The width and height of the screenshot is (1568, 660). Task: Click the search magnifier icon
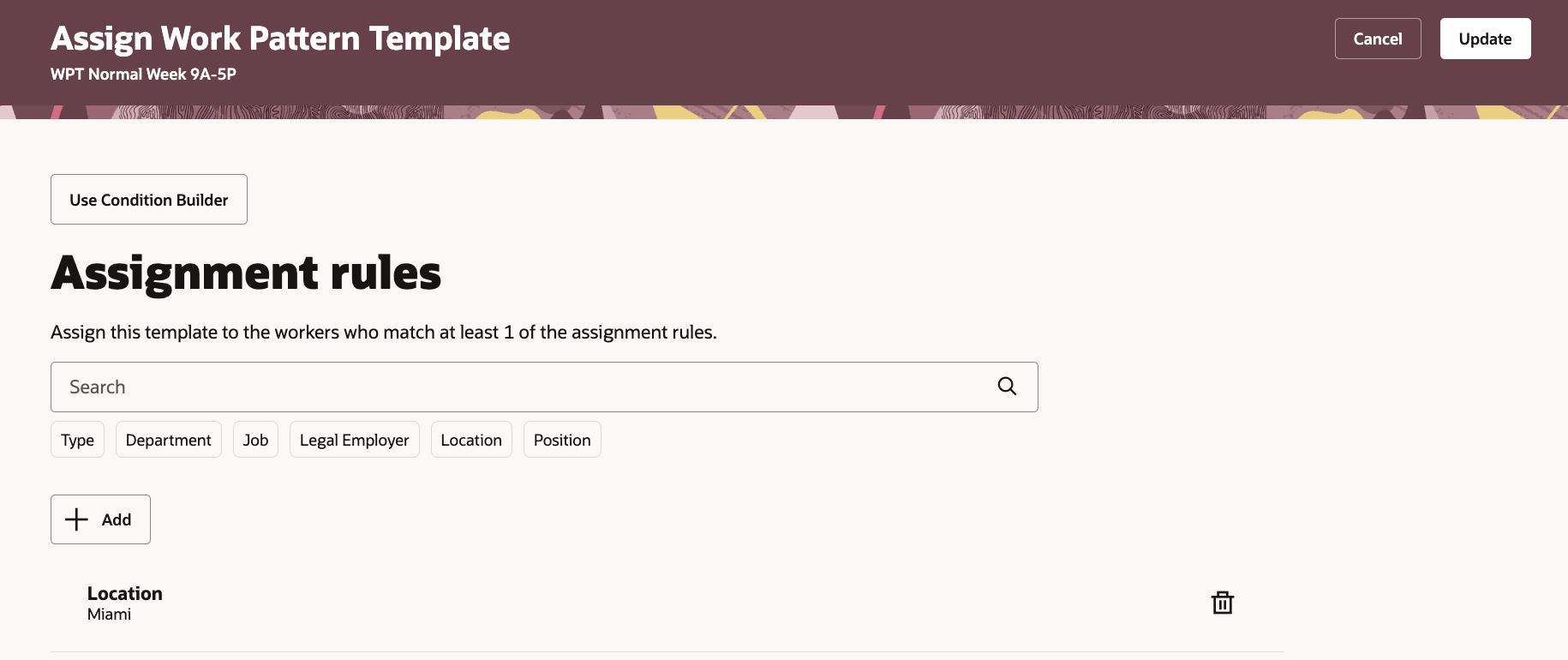pyautogui.click(x=1007, y=387)
